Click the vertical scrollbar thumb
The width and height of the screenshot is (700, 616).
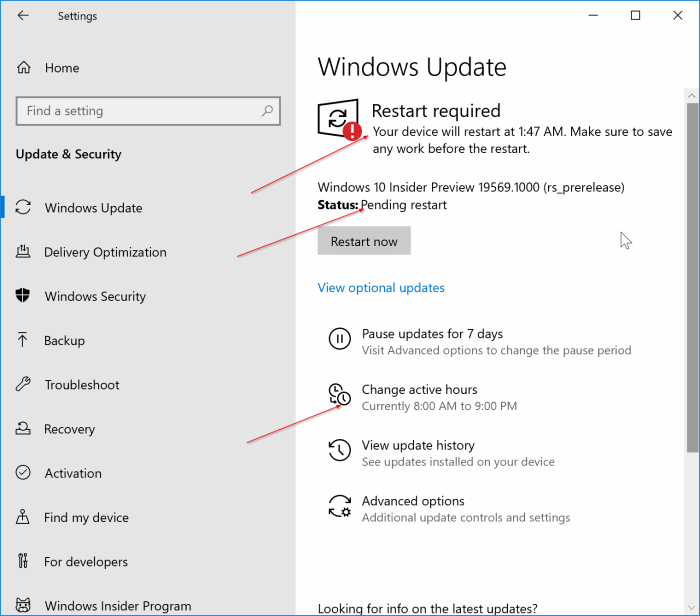(x=692, y=278)
